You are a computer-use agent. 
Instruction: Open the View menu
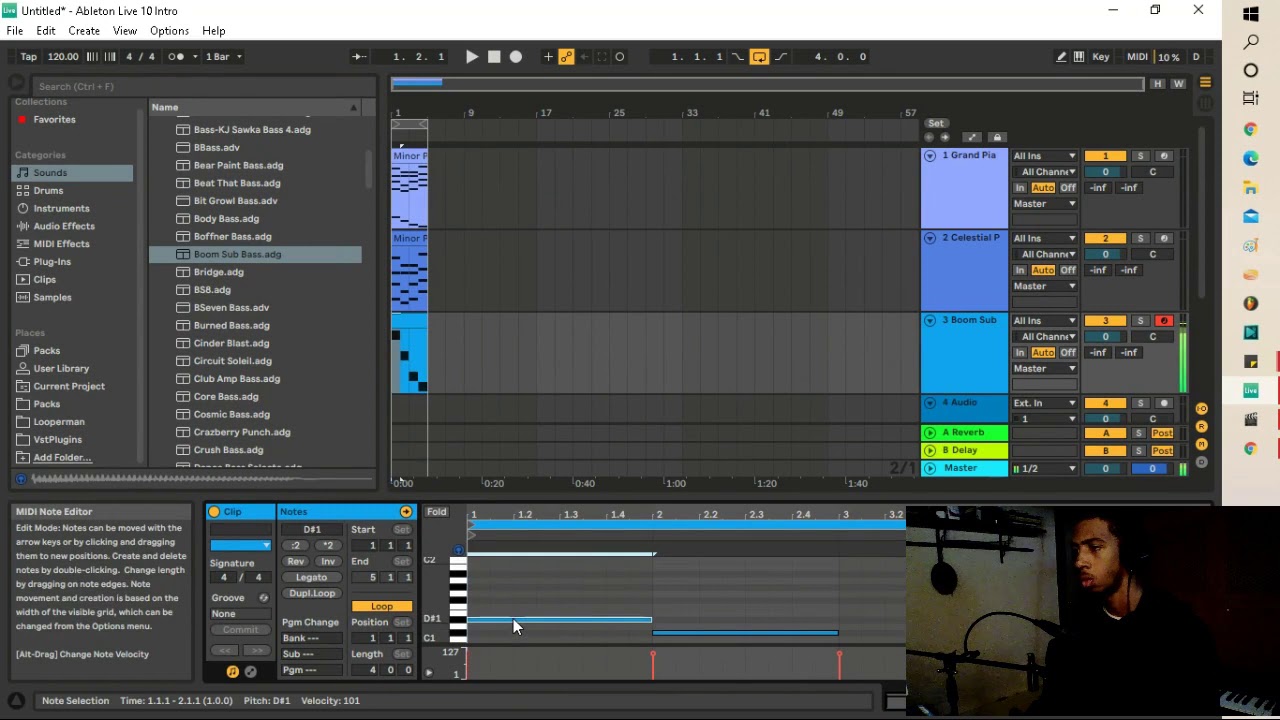click(125, 31)
